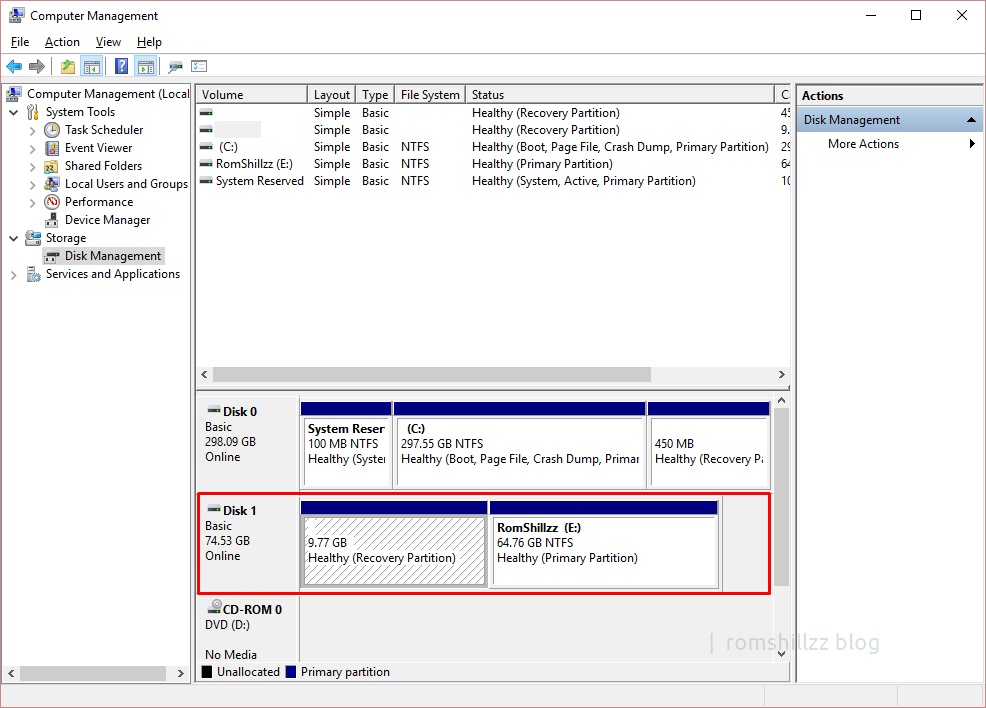Select the System Reserved volume row
Viewport: 986px width, 708px height.
coord(493,181)
